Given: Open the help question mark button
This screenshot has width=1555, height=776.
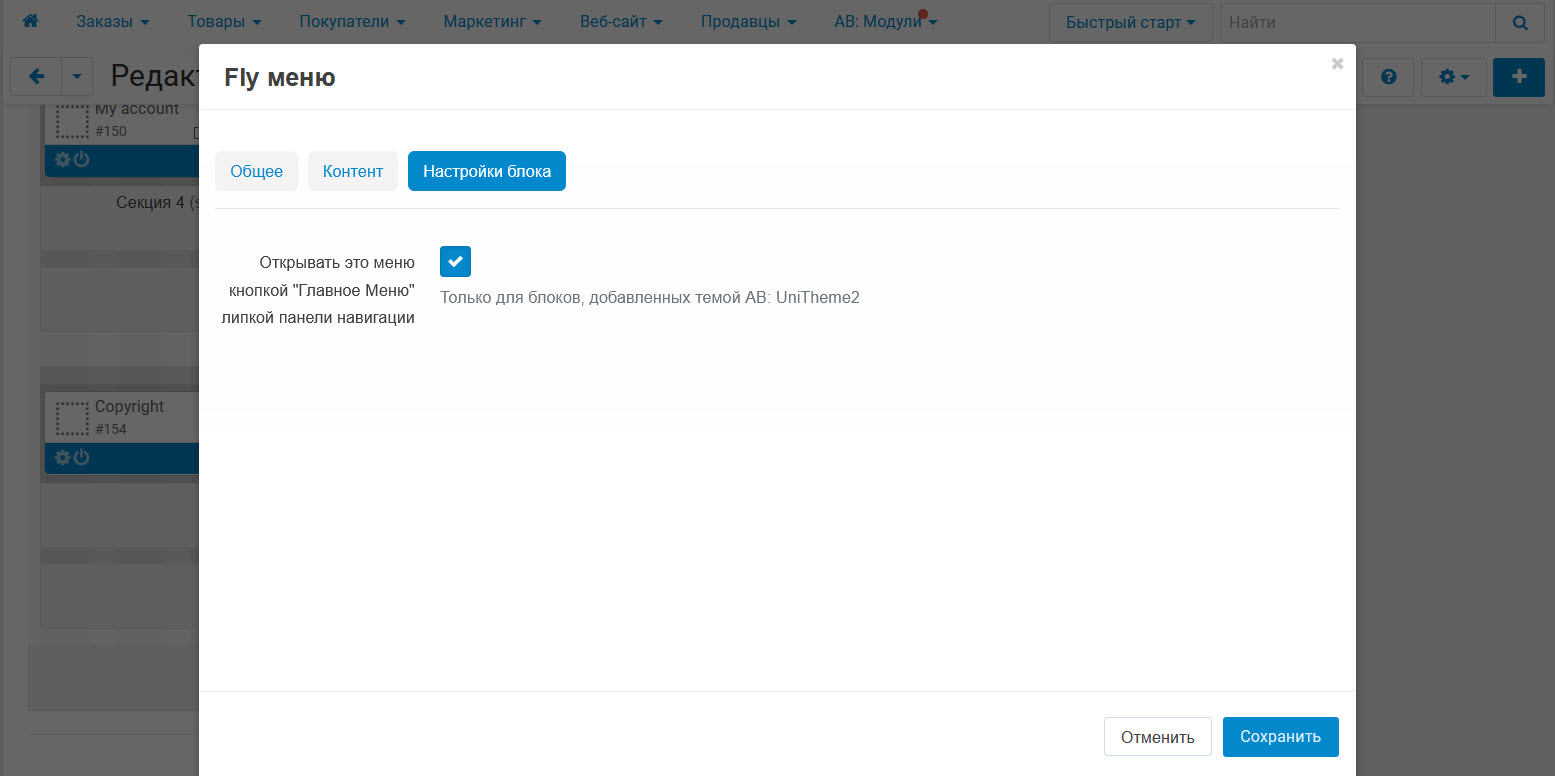Looking at the screenshot, I should point(1388,77).
